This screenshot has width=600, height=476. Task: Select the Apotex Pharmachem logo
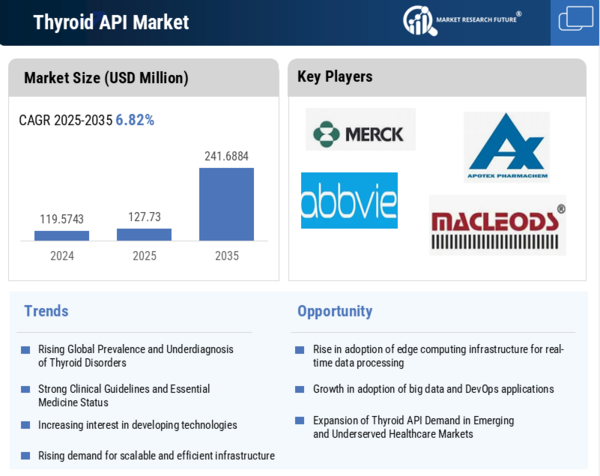point(506,146)
